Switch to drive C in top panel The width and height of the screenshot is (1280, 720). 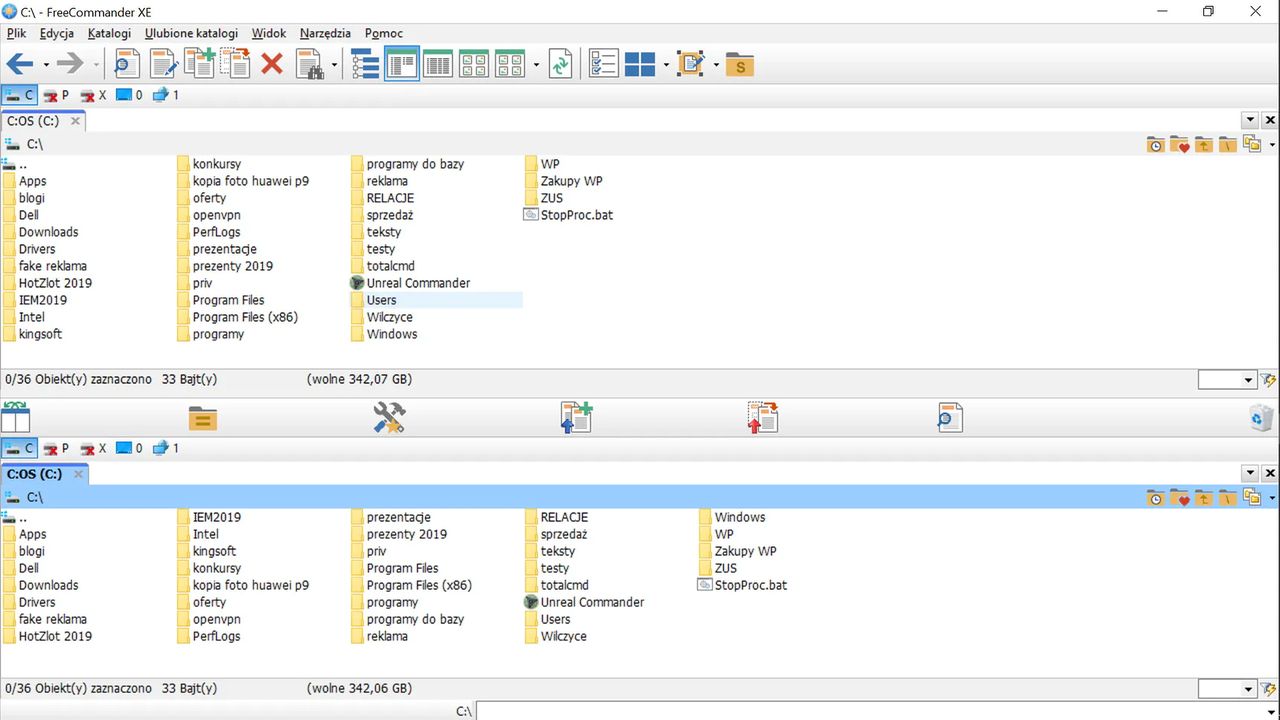click(x=19, y=95)
